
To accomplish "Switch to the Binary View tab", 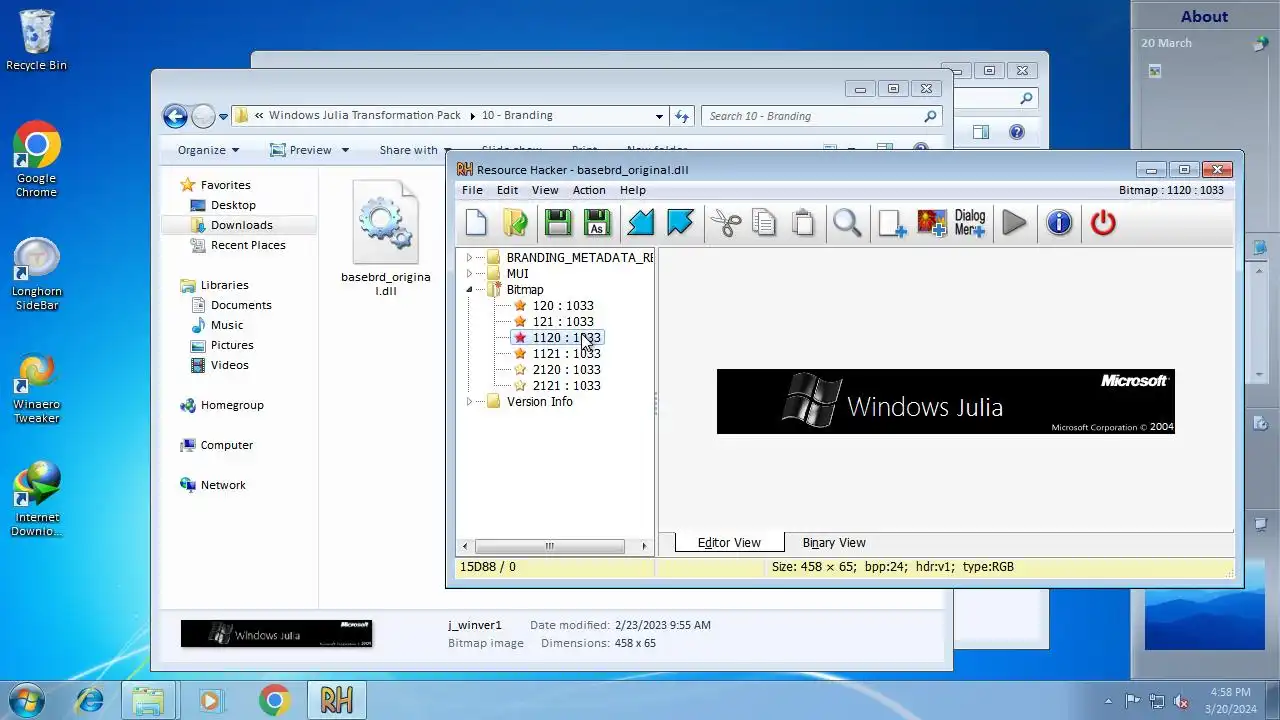I will pyautogui.click(x=834, y=543).
